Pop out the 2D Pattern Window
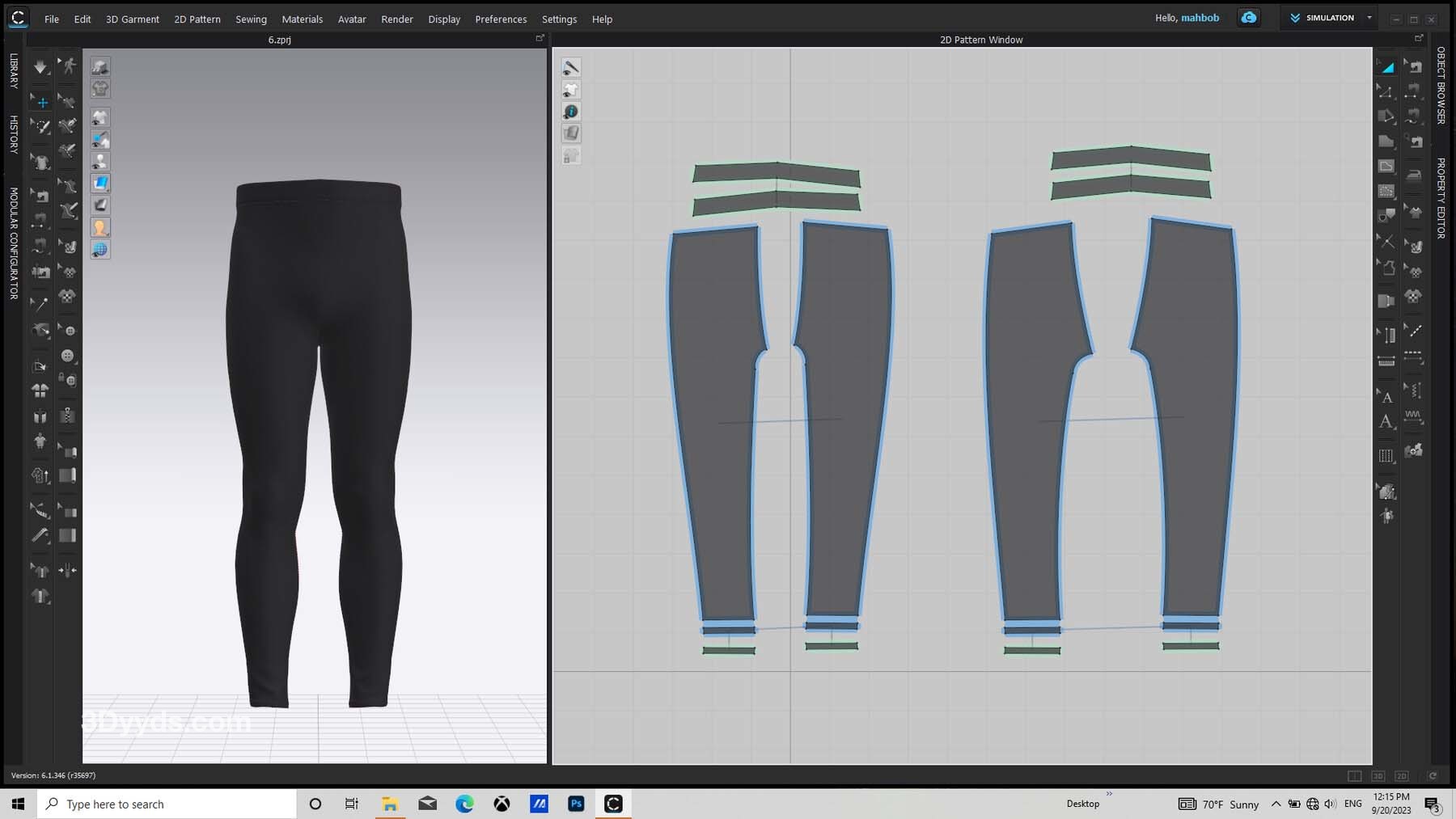This screenshot has height=819, width=1456. [1418, 39]
